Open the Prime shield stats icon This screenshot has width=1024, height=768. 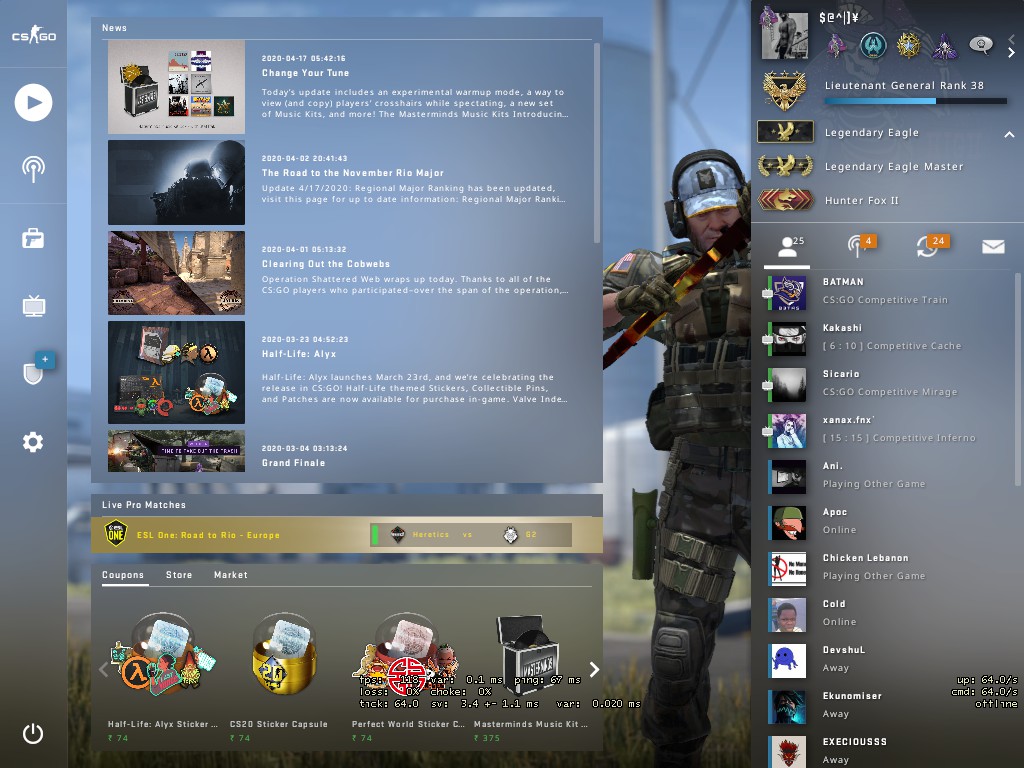tap(33, 373)
